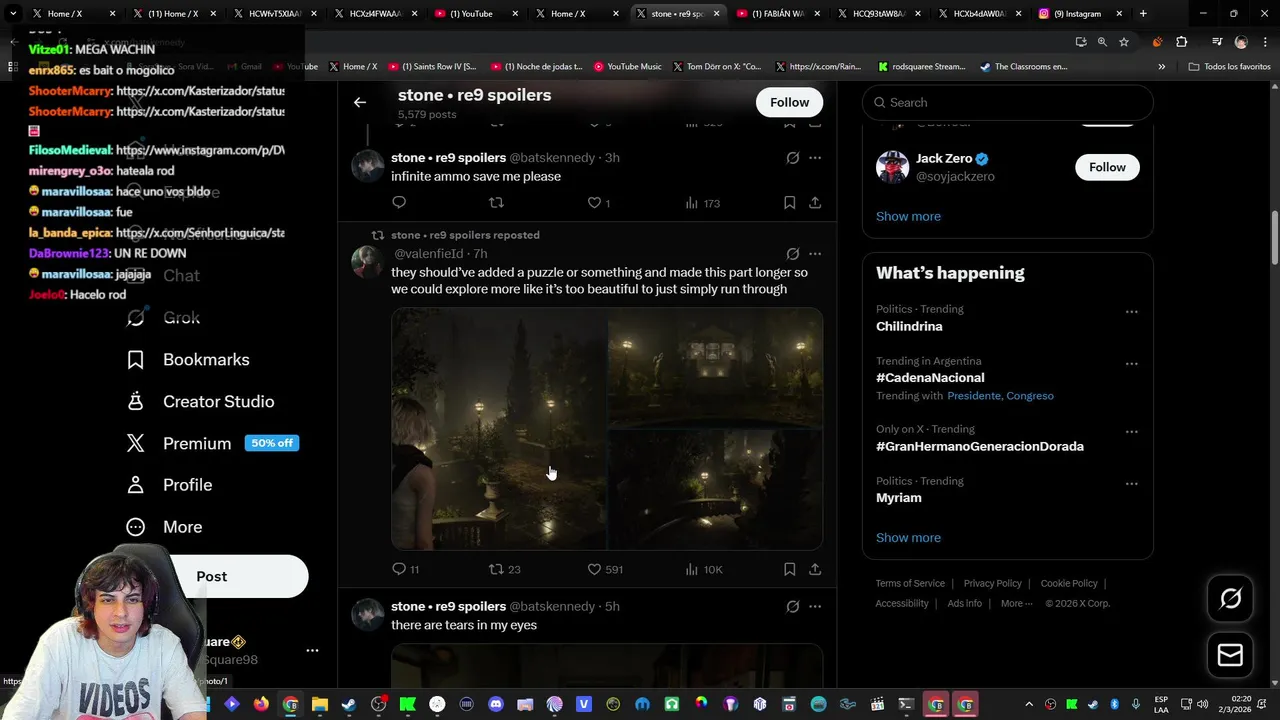The height and width of the screenshot is (720, 1280).
Task: Open Presidente trending link
Action: click(973, 396)
